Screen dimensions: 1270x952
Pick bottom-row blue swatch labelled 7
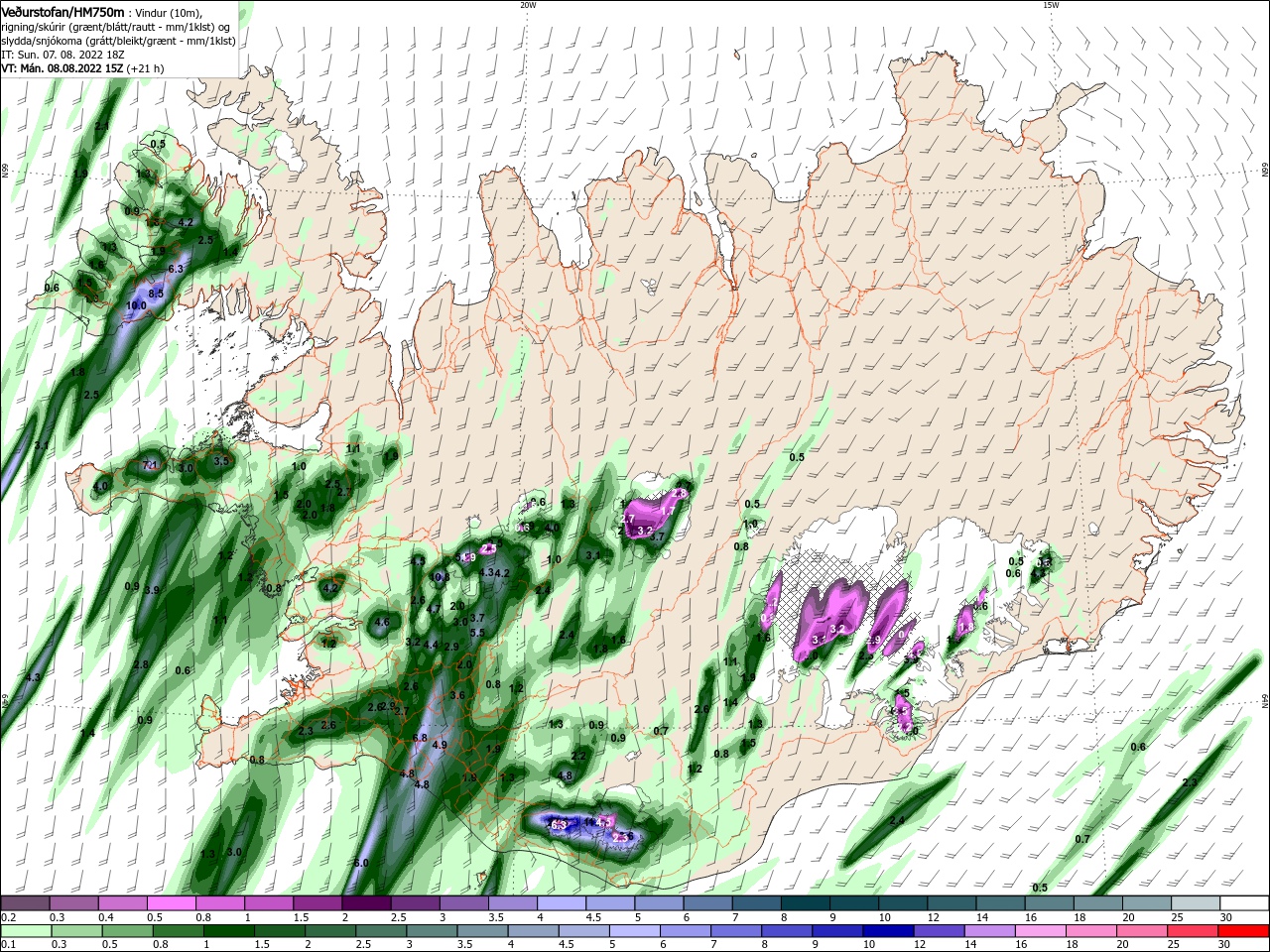tap(736, 931)
